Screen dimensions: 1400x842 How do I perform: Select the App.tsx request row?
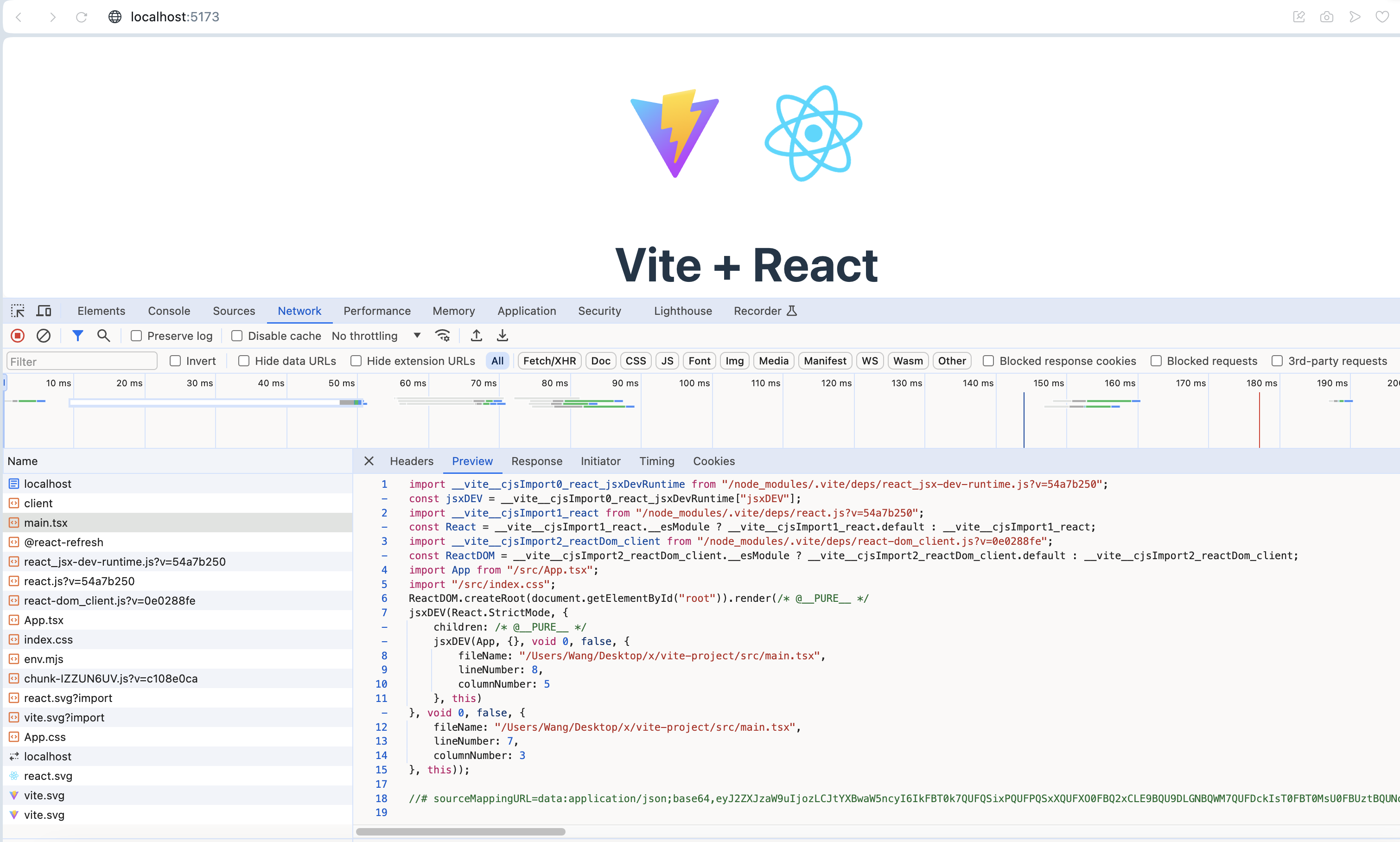tap(178, 620)
